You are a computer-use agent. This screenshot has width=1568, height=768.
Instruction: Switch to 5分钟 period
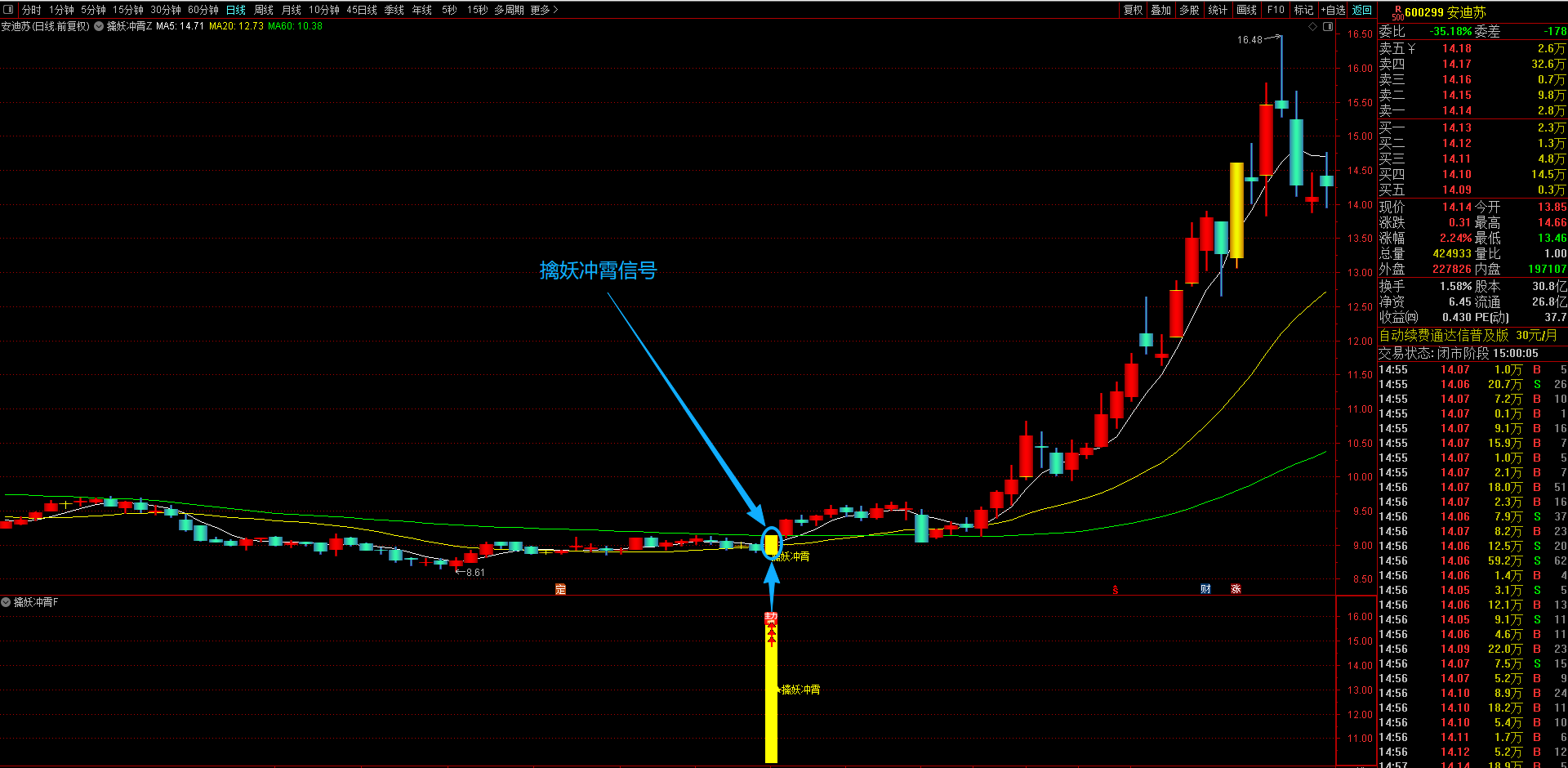pyautogui.click(x=93, y=10)
